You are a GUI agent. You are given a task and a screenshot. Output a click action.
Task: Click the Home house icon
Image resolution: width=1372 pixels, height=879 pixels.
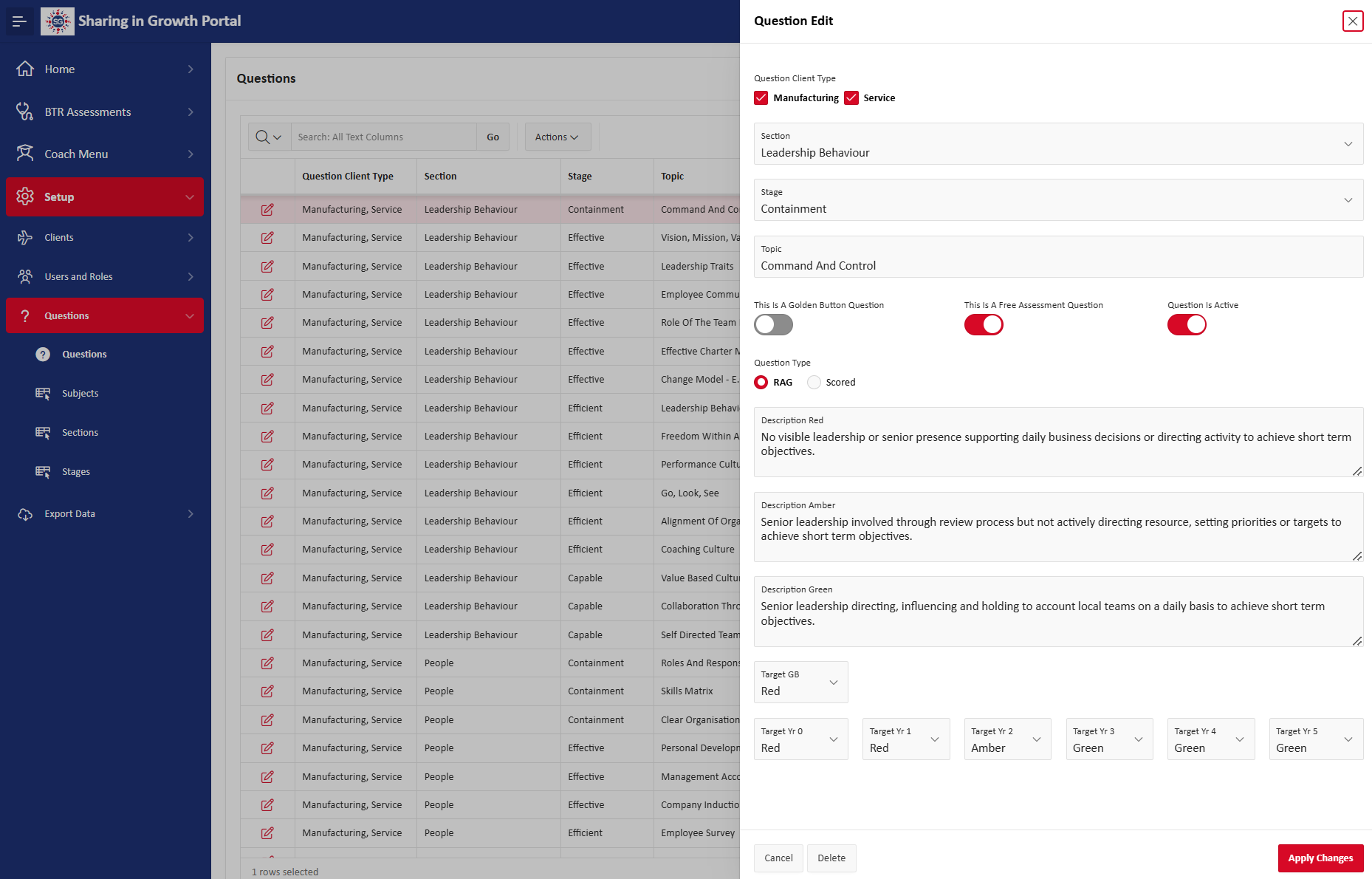pos(25,69)
